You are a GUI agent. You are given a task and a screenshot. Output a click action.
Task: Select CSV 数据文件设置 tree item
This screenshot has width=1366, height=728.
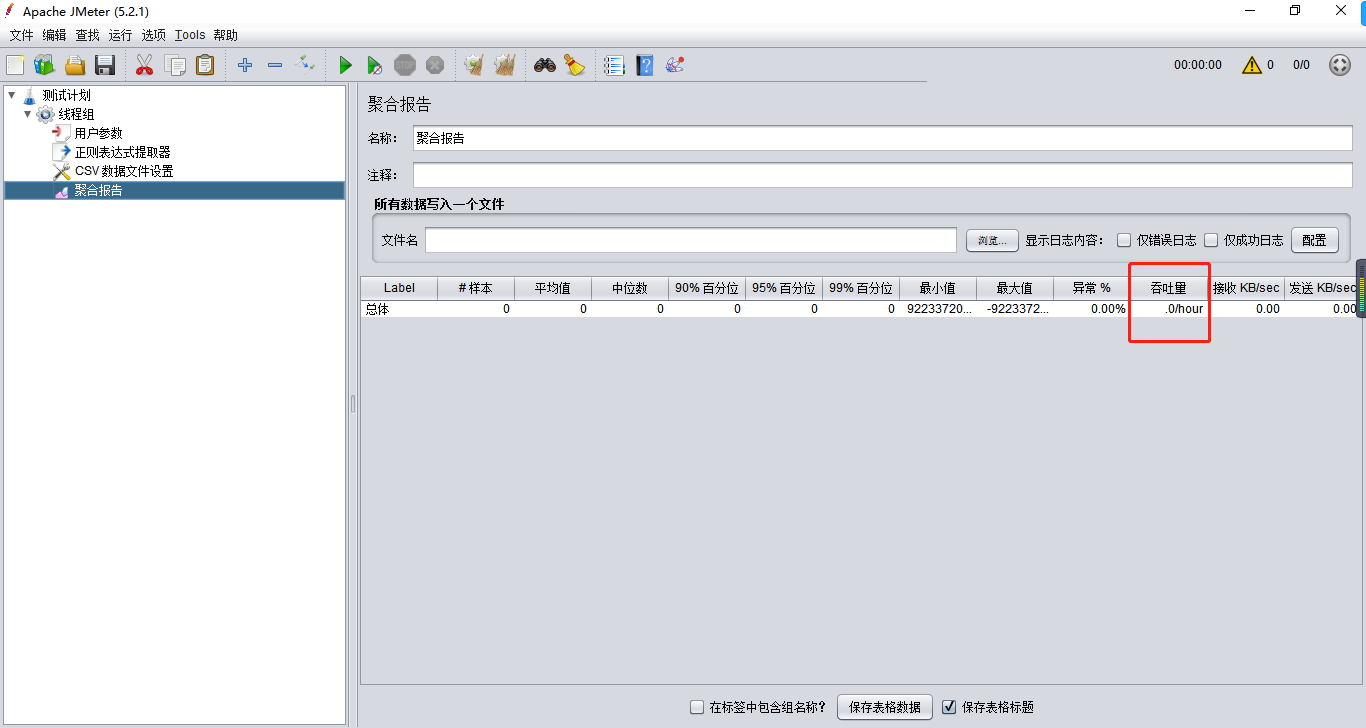124,171
